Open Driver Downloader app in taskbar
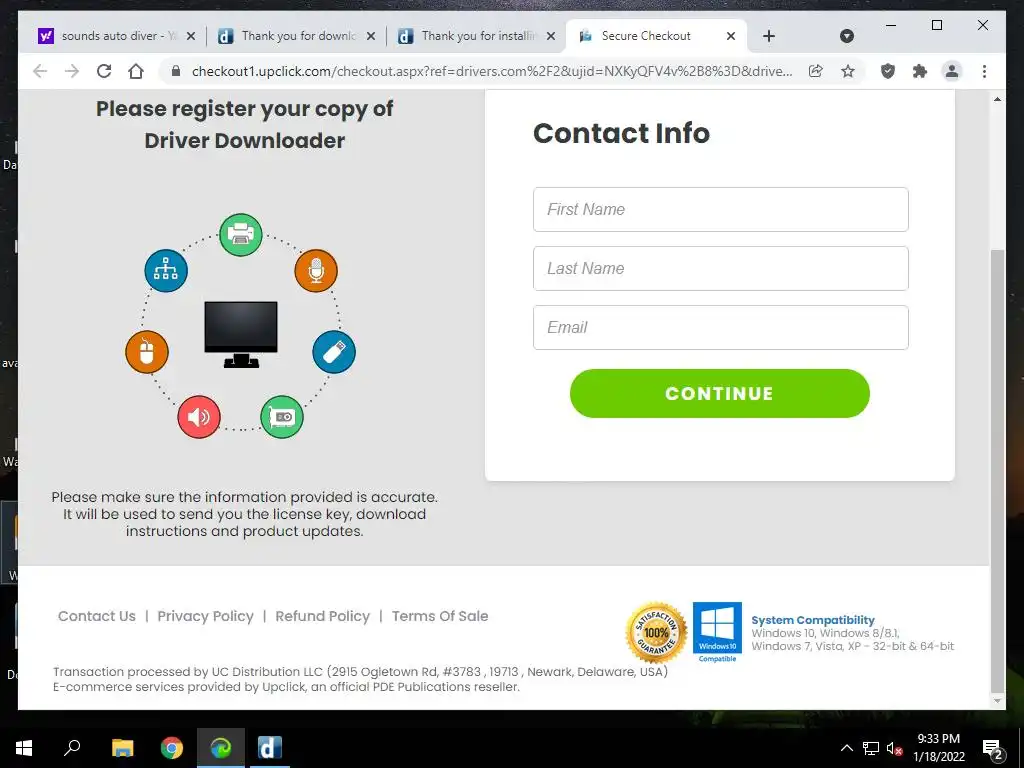1024x768 pixels. 270,748
